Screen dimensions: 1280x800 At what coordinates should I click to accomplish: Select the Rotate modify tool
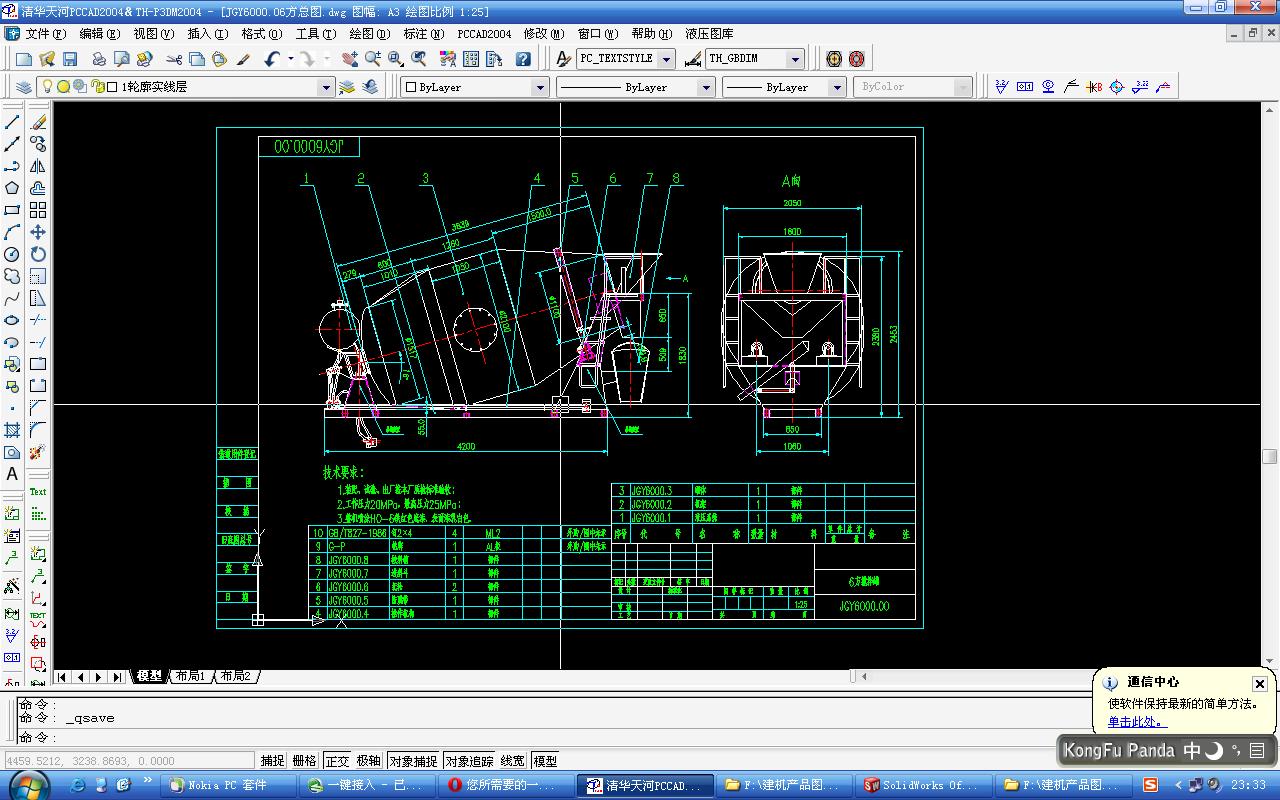click(x=38, y=254)
